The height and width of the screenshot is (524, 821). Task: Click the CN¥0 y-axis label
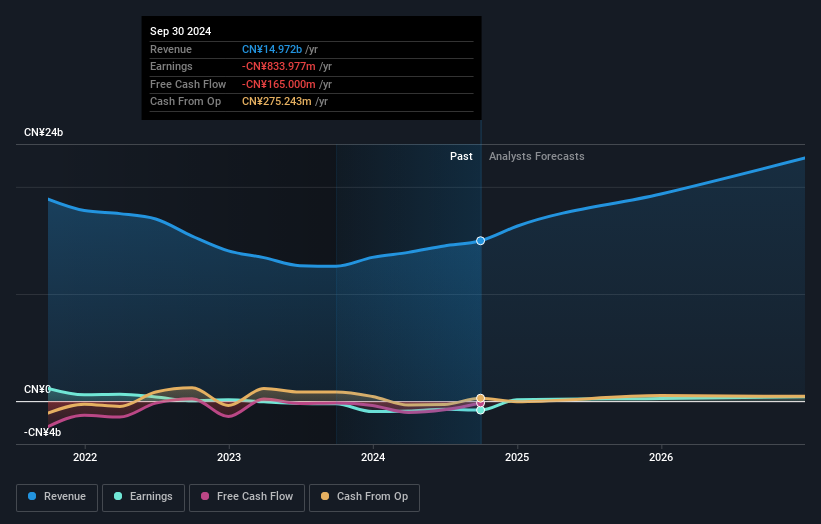[x=37, y=389]
